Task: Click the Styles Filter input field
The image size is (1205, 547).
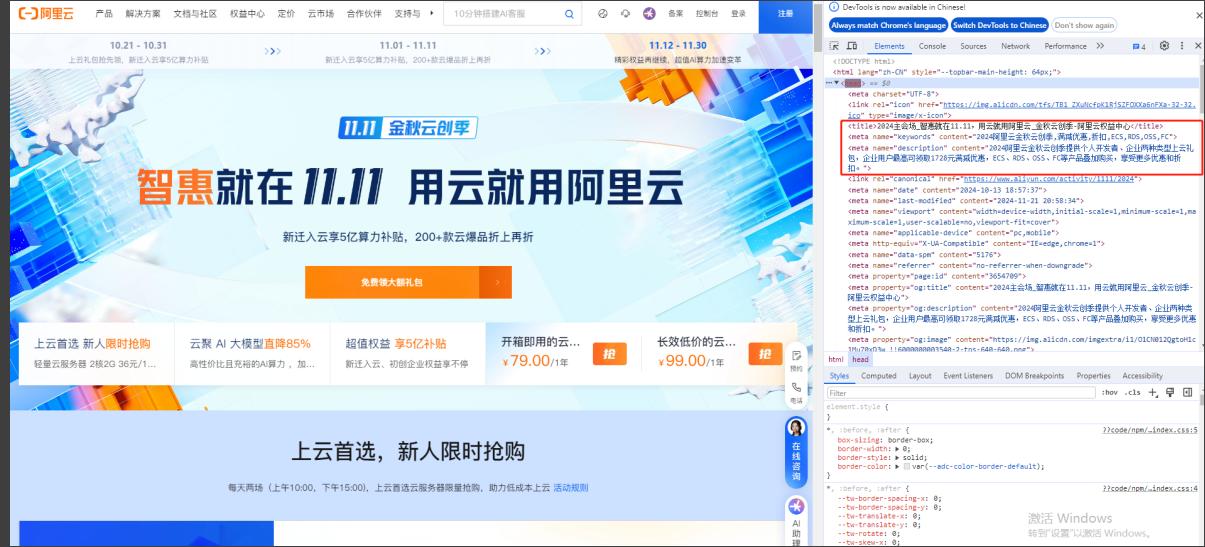Action: [x=960, y=393]
